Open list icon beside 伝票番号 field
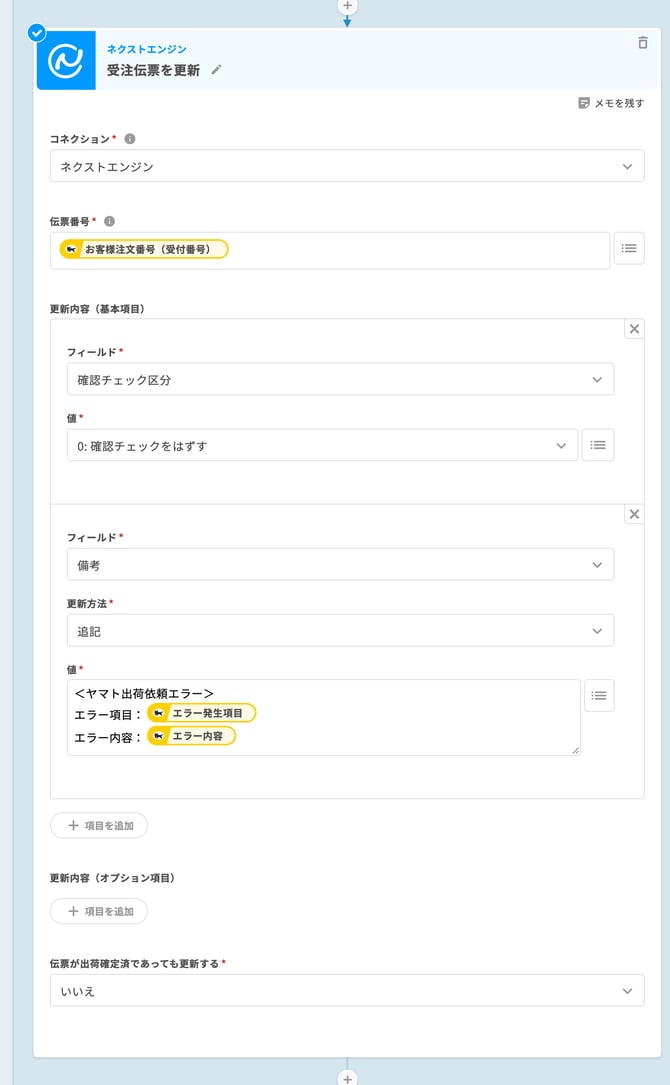Image resolution: width=670 pixels, height=1085 pixels. point(628,248)
